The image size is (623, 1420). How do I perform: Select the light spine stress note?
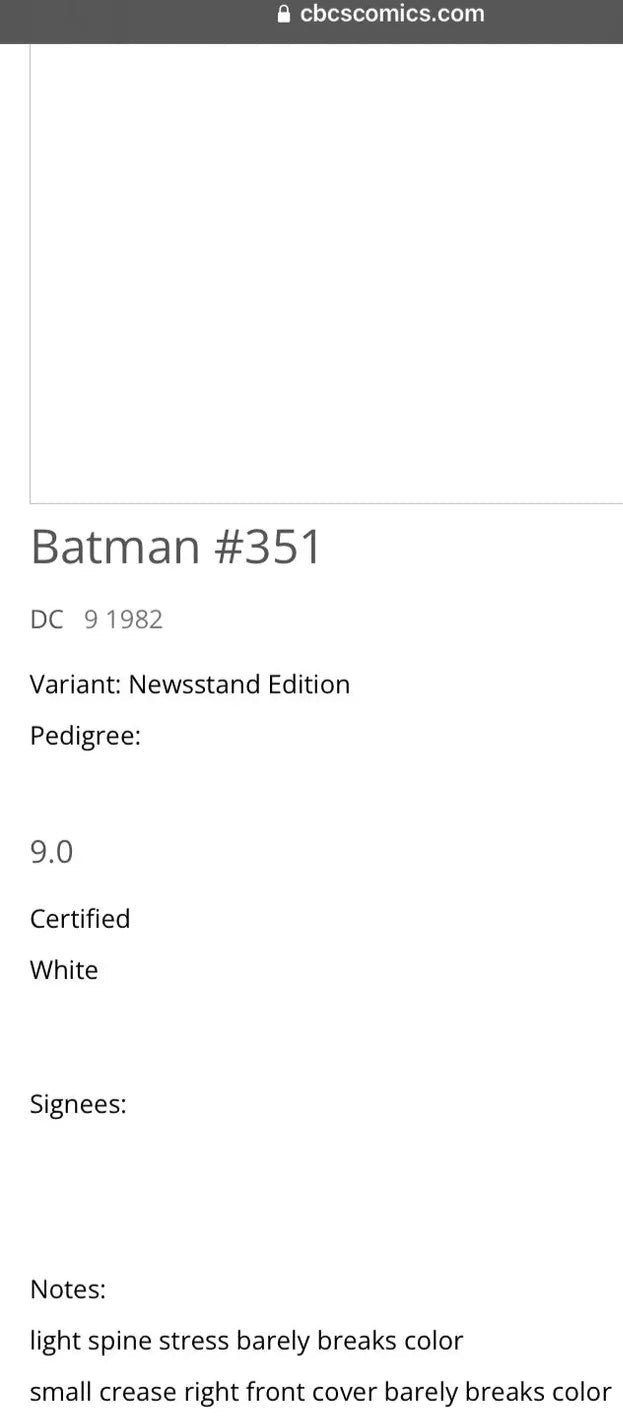click(246, 1340)
